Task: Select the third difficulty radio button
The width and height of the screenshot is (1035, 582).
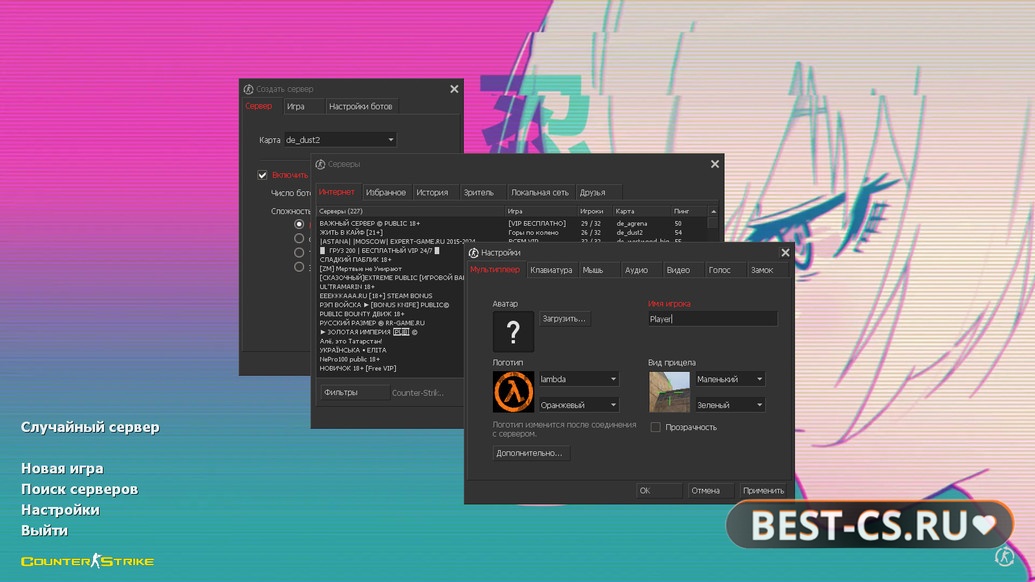Action: (299, 253)
